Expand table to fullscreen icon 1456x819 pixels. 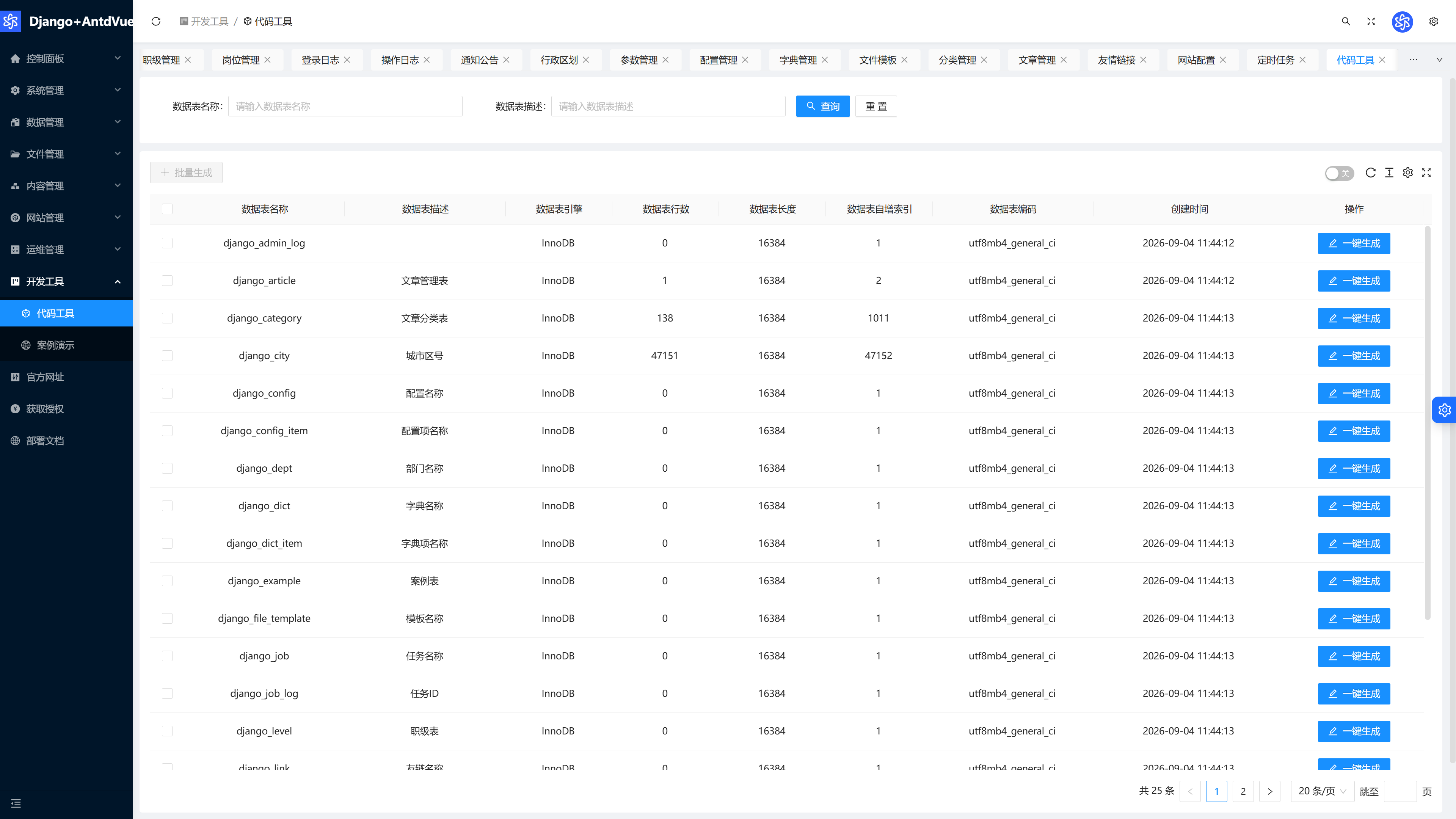click(x=1426, y=173)
